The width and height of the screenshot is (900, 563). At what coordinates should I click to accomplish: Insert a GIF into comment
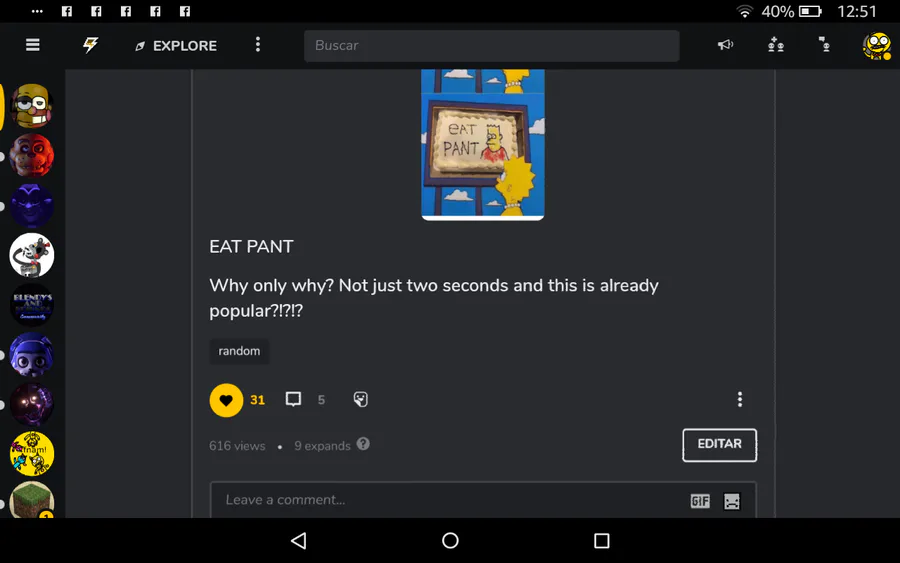(700, 501)
